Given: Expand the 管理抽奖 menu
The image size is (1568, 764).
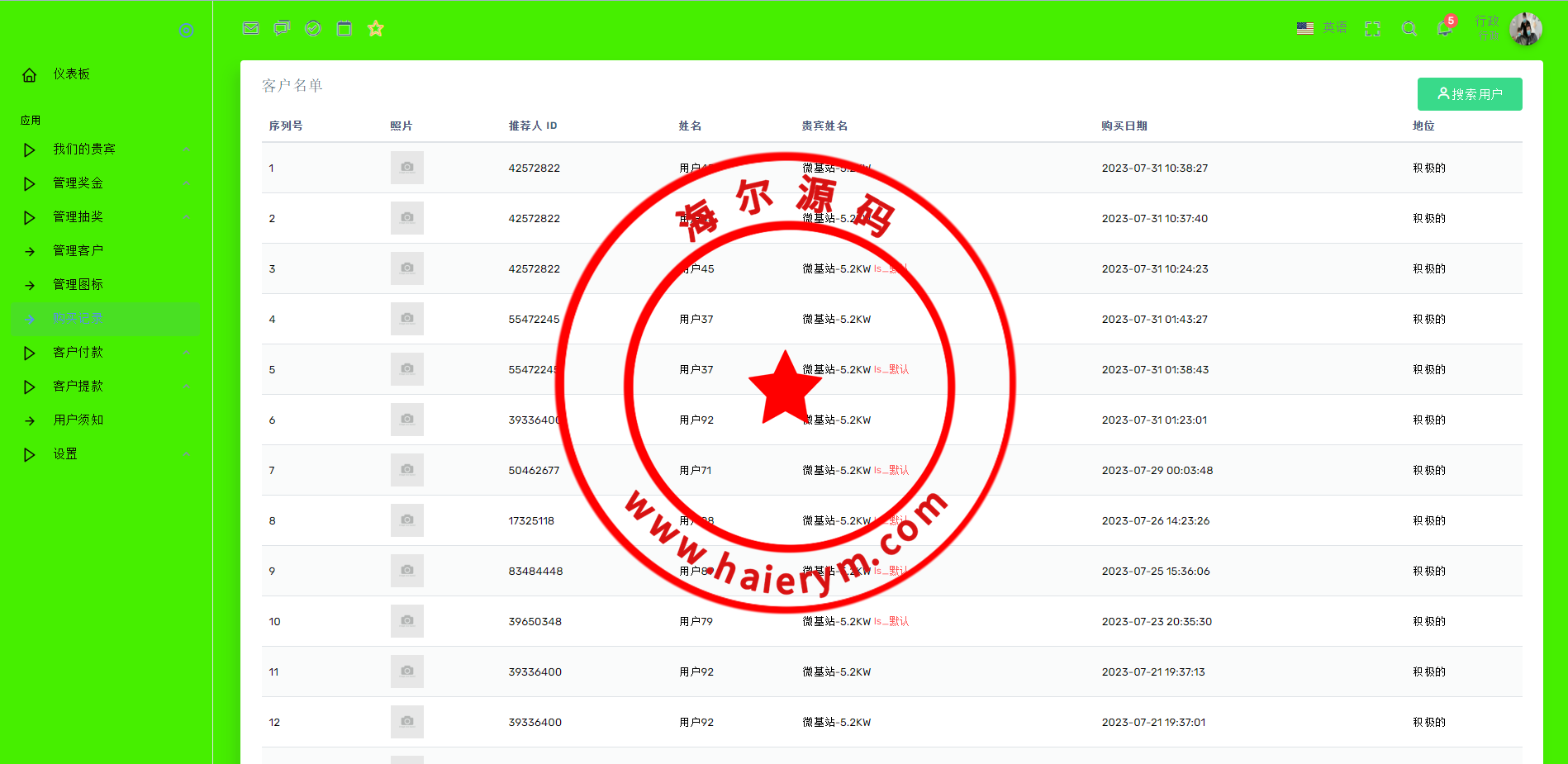Looking at the screenshot, I should coord(106,217).
